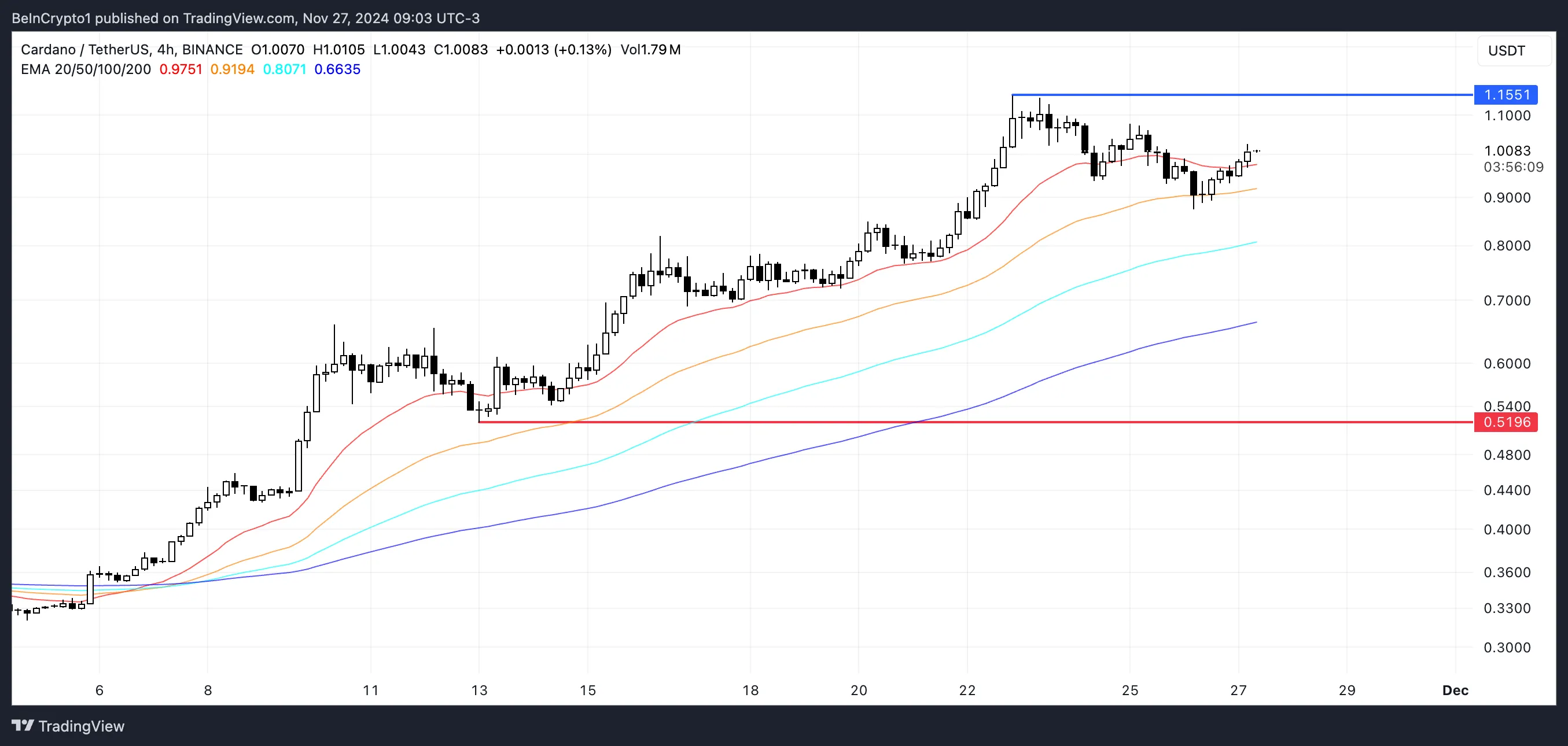Click the Vol 1.79 M volume readout
Image resolution: width=1568 pixels, height=746 pixels.
(x=650, y=49)
